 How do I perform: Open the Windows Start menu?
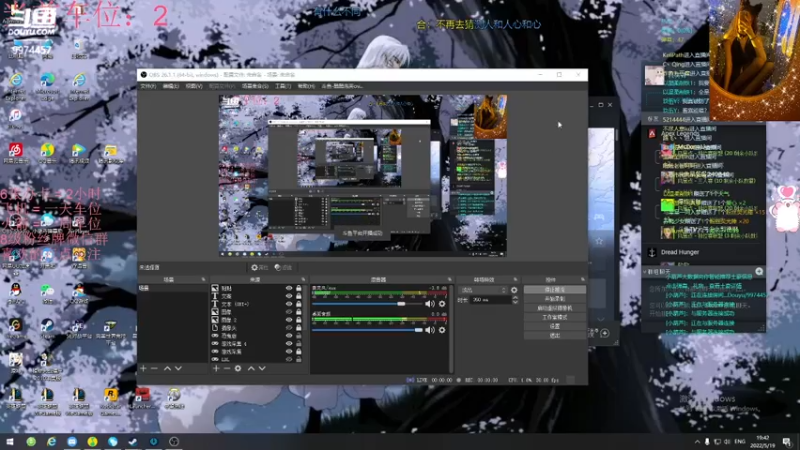click(x=10, y=441)
